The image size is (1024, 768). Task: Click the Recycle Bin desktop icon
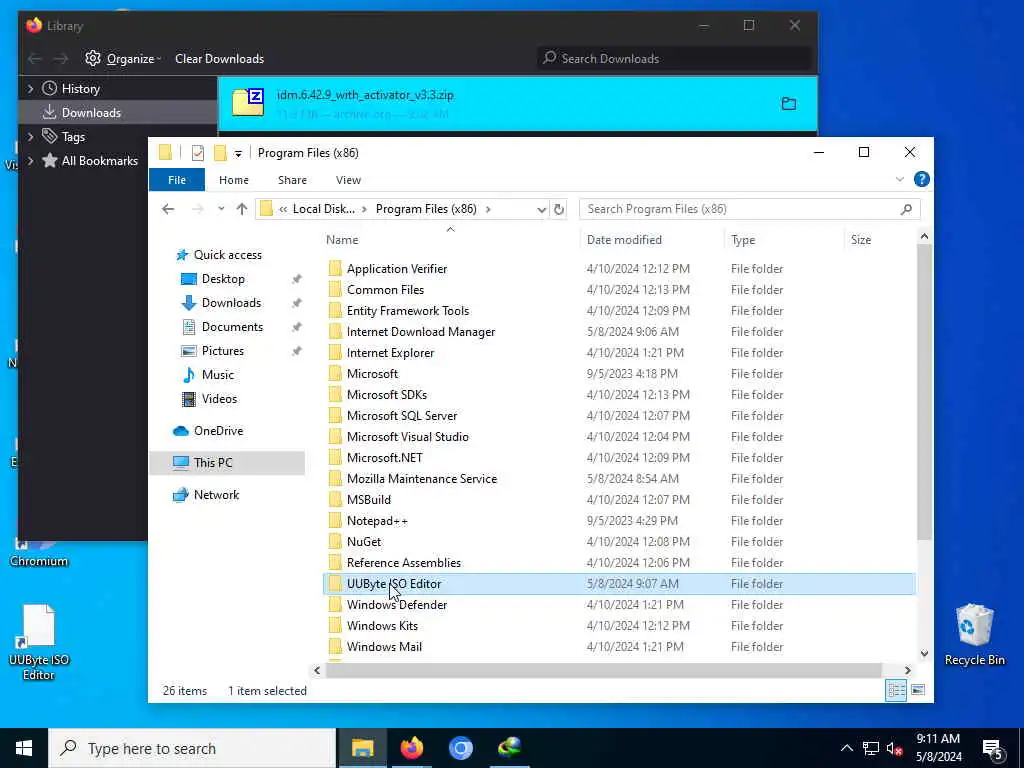coord(974,634)
